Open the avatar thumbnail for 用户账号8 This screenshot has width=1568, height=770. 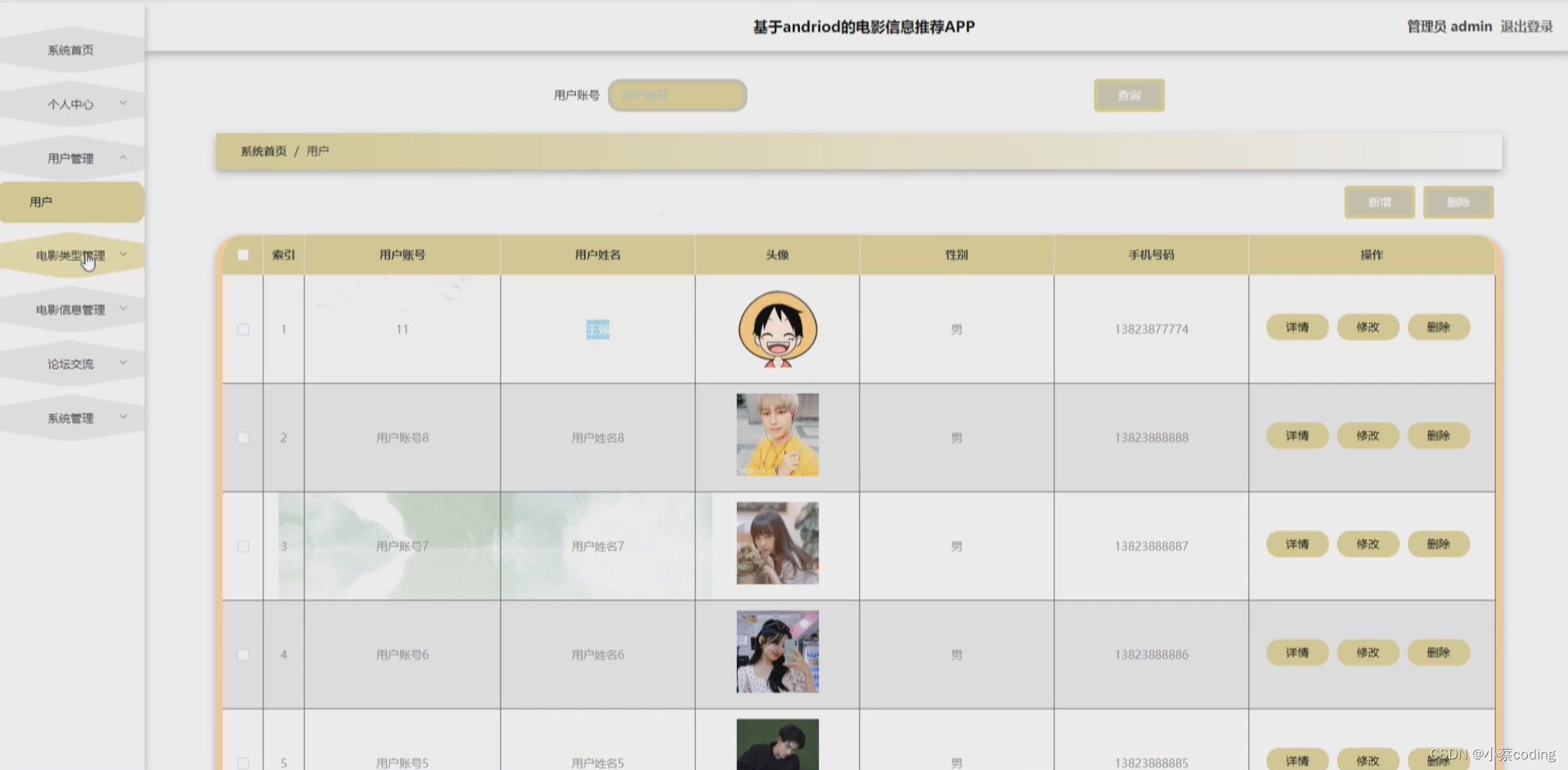[x=777, y=435]
